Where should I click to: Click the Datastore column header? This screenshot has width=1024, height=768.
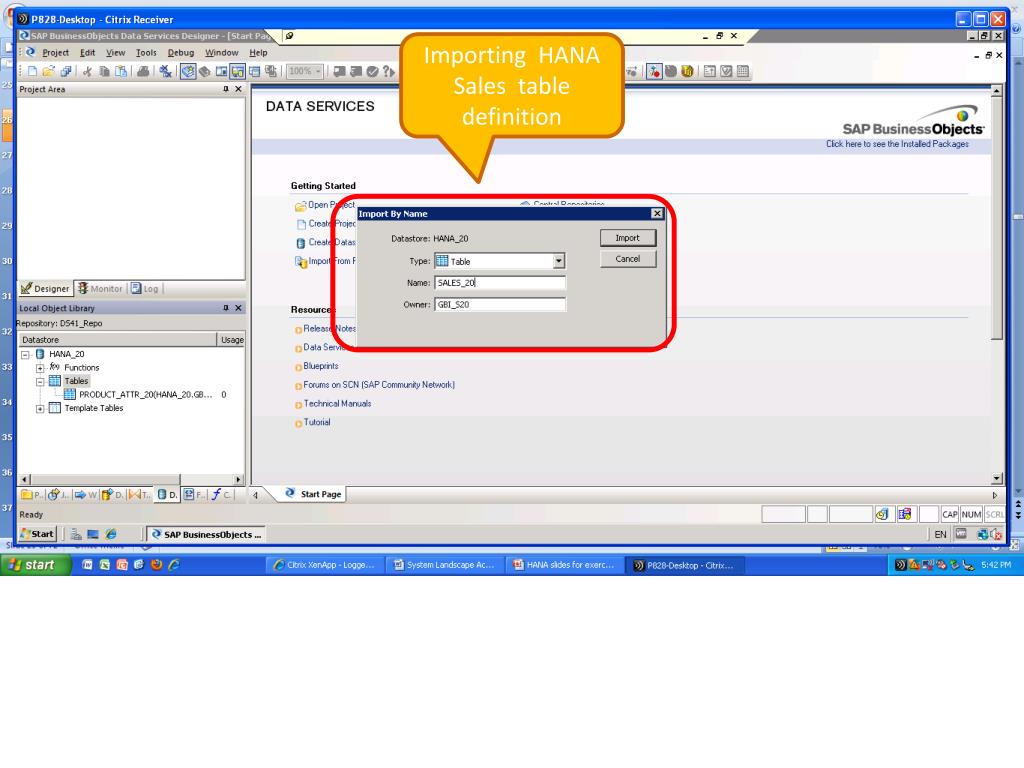[x=118, y=340]
